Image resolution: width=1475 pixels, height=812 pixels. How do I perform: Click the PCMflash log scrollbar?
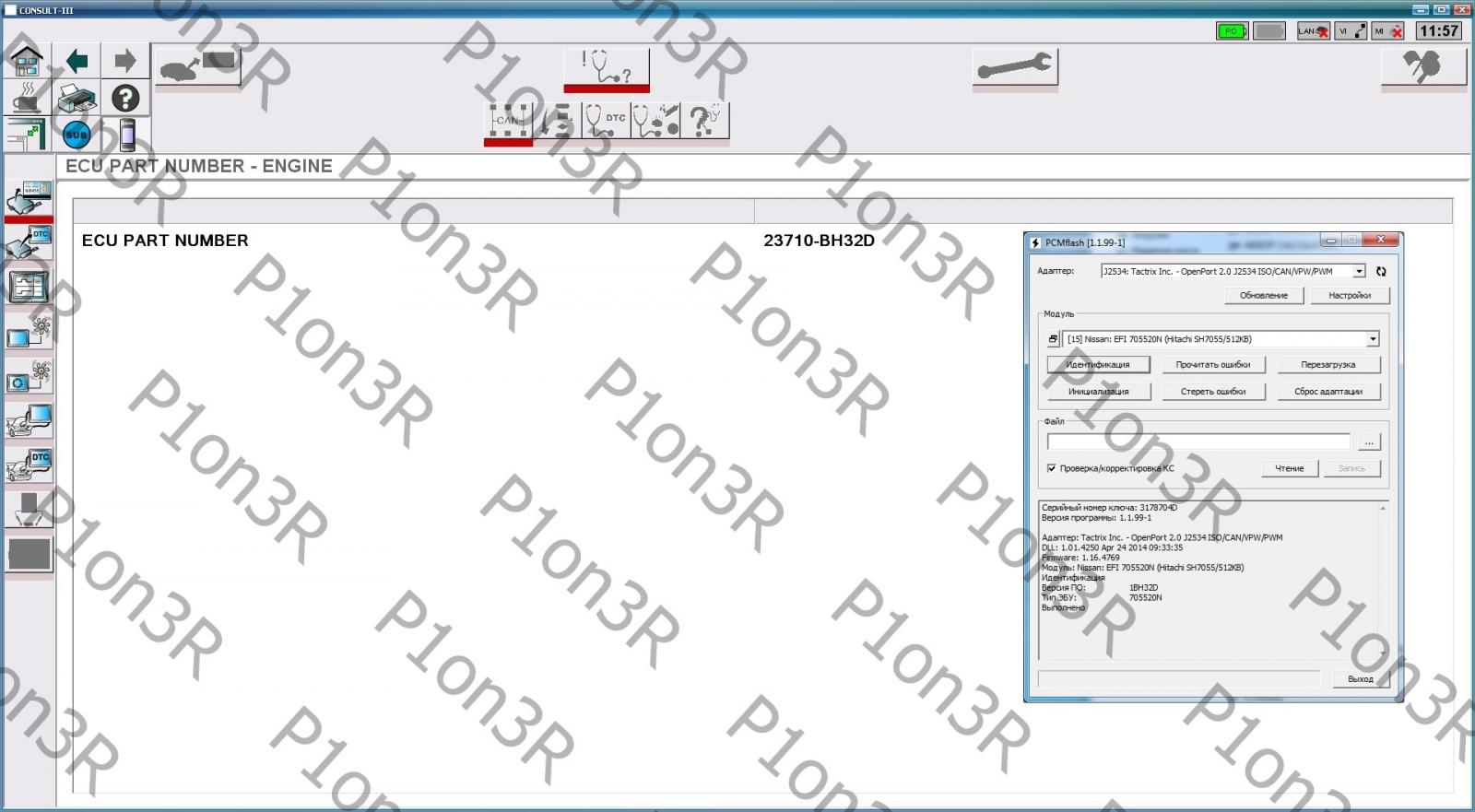pos(1382,580)
